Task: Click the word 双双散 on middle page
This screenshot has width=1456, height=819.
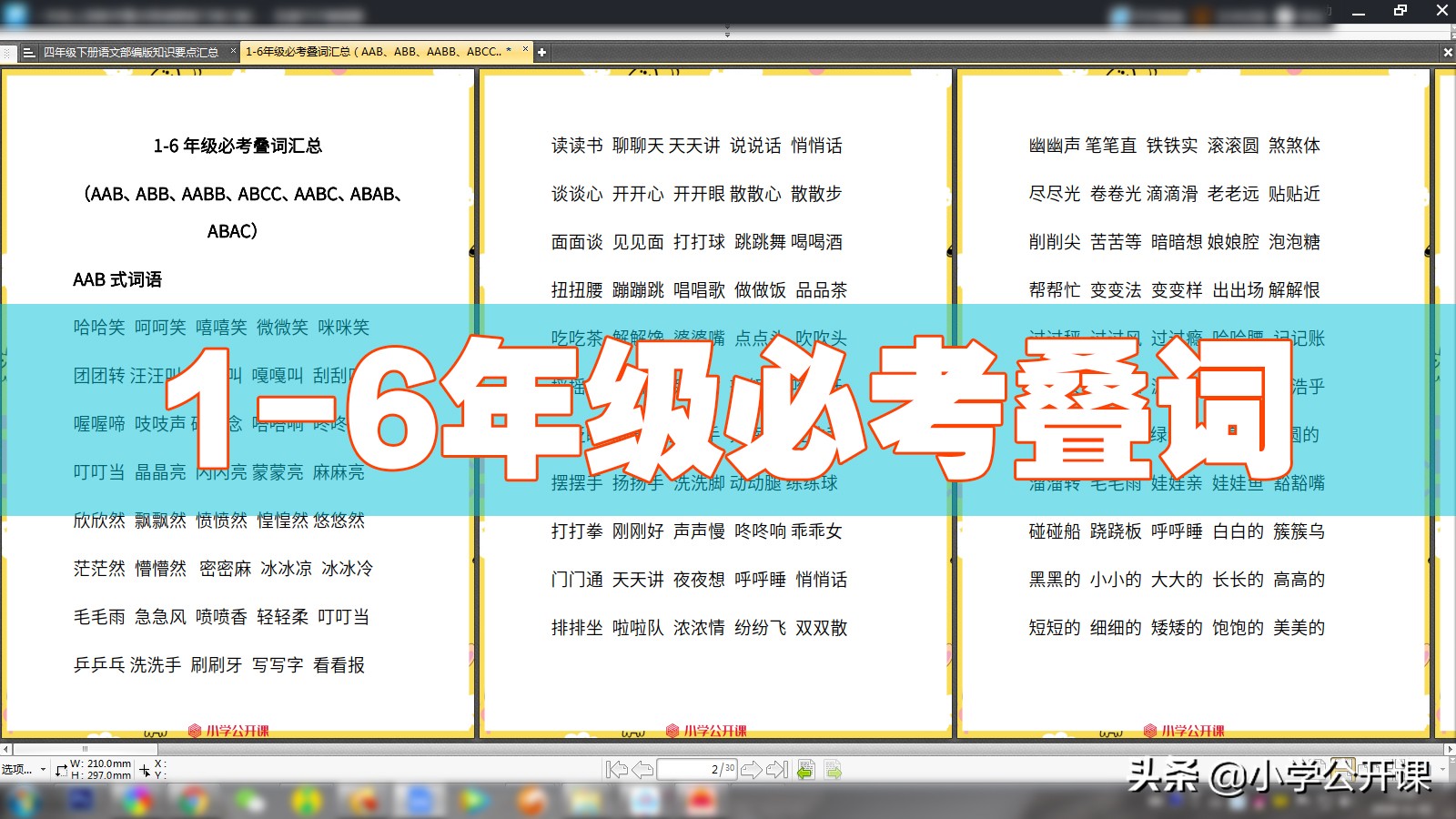Action: 822,628
